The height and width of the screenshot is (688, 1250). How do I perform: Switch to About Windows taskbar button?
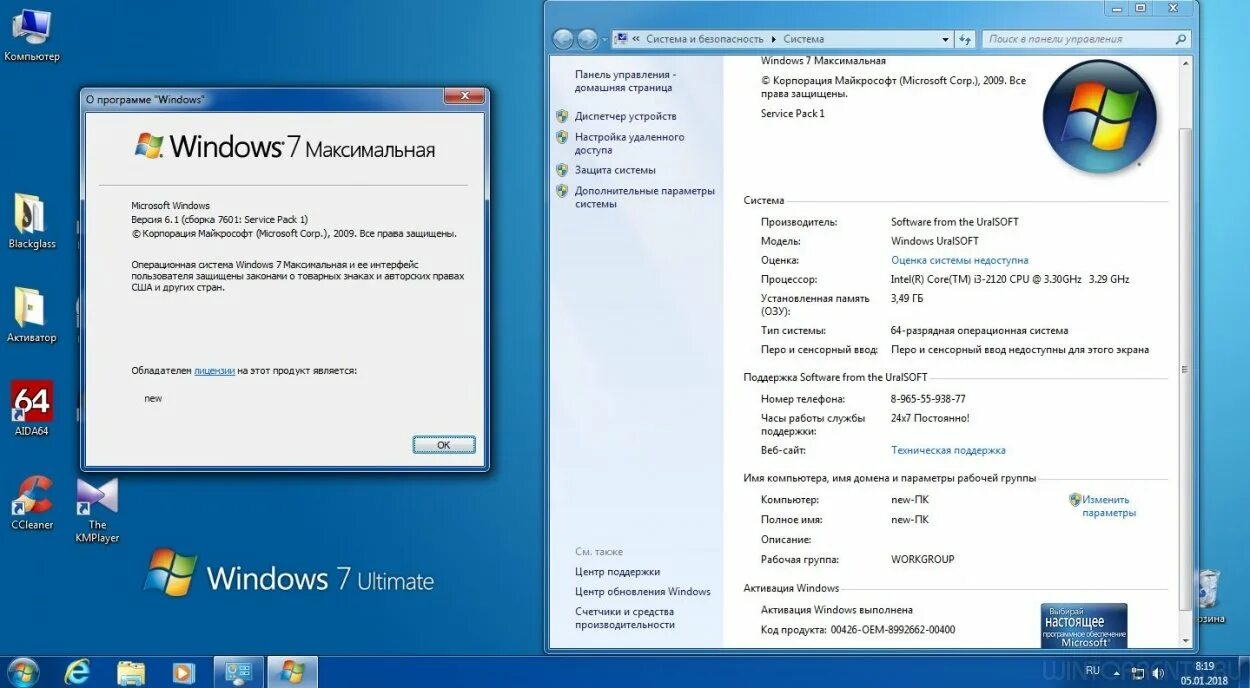pos(292,672)
